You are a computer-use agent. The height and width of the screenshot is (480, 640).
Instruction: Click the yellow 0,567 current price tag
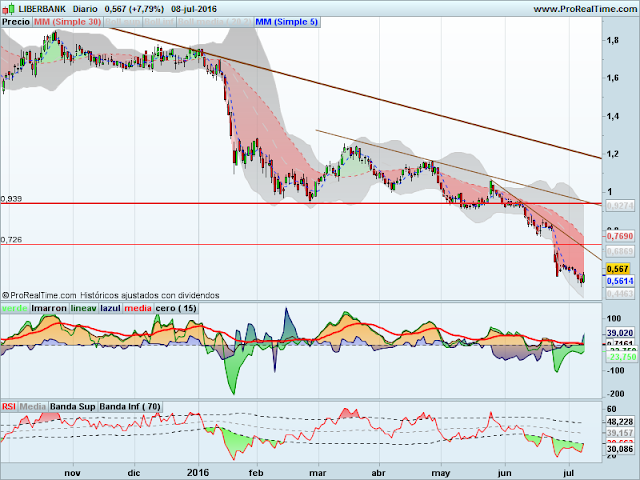[x=618, y=269]
